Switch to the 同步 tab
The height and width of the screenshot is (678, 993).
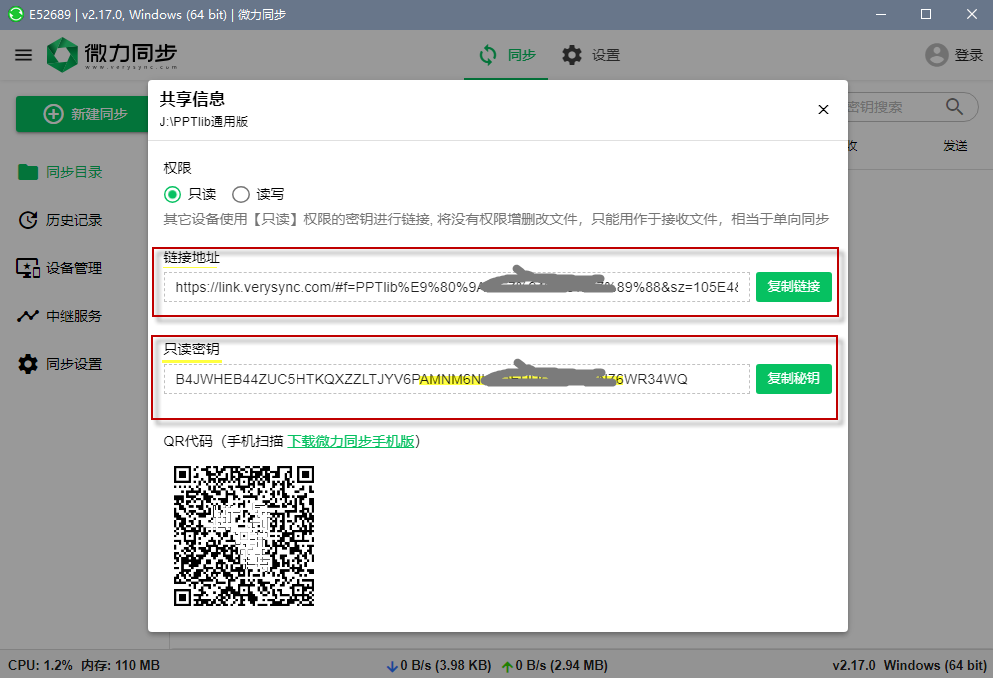point(506,55)
